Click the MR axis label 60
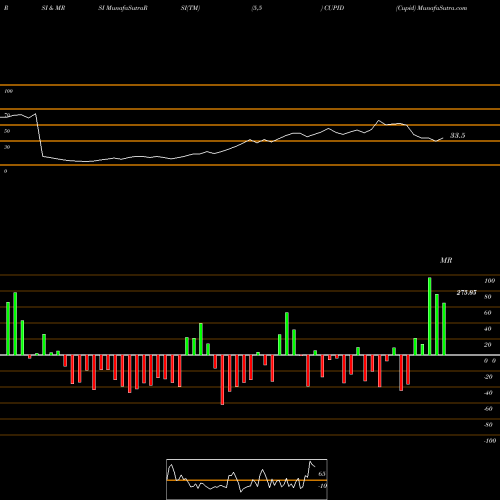 pos(488,313)
